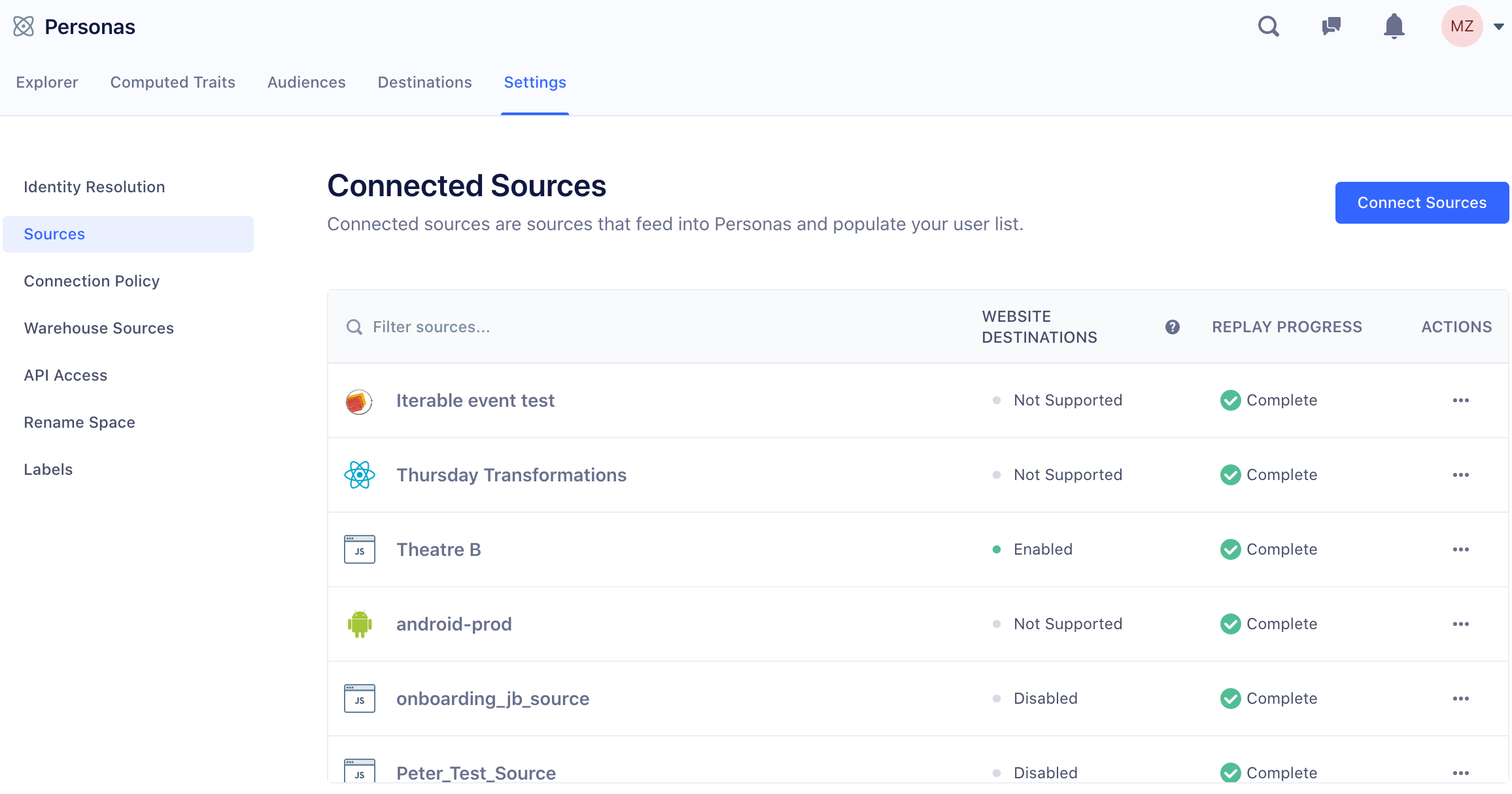Click Thursday Transformations React icon
This screenshot has width=1512, height=794.
pos(359,475)
